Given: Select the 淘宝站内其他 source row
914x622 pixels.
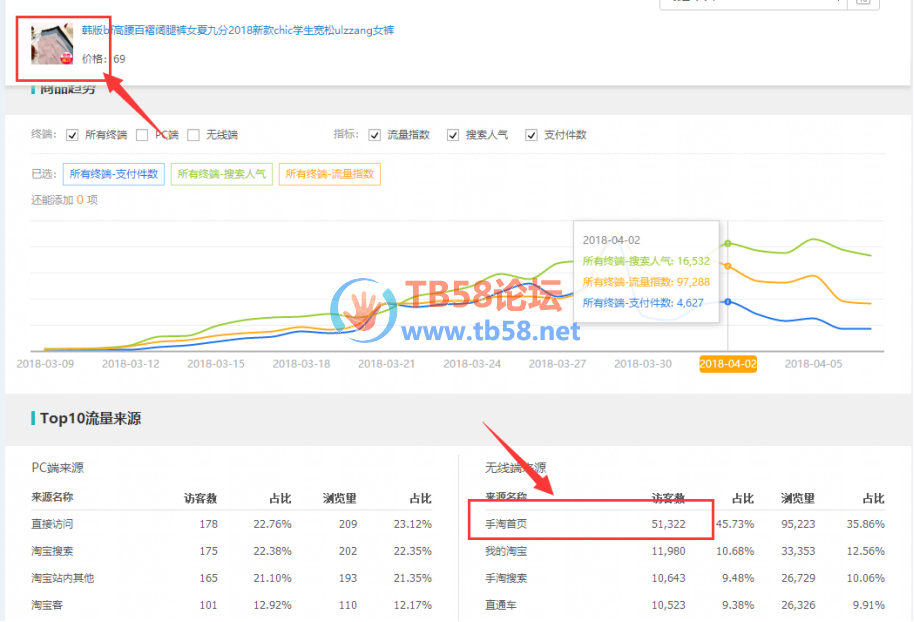Looking at the screenshot, I should (231, 578).
